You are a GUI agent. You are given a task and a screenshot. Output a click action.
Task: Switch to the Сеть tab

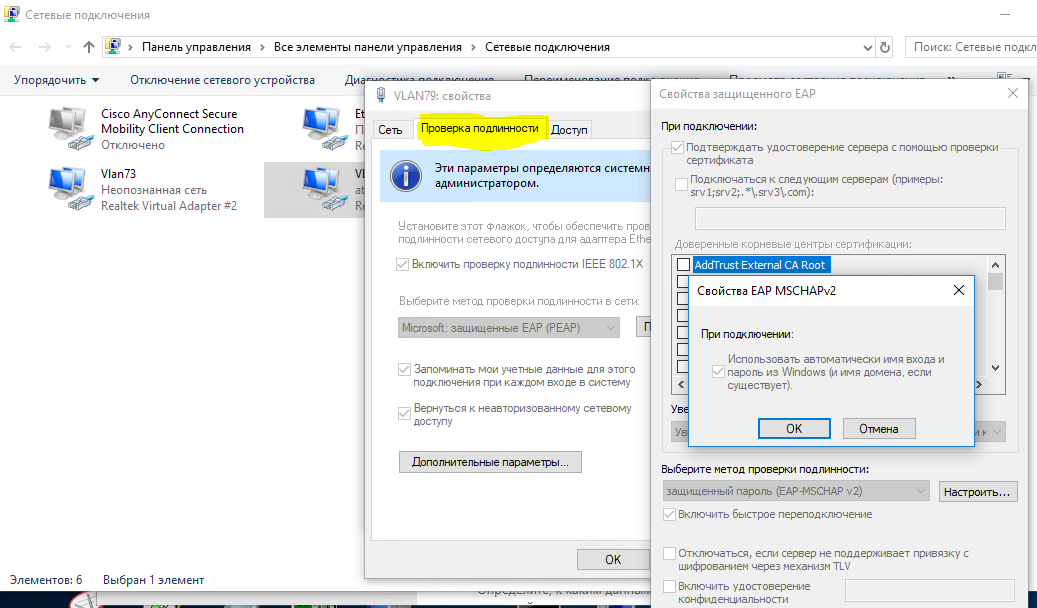[390, 130]
